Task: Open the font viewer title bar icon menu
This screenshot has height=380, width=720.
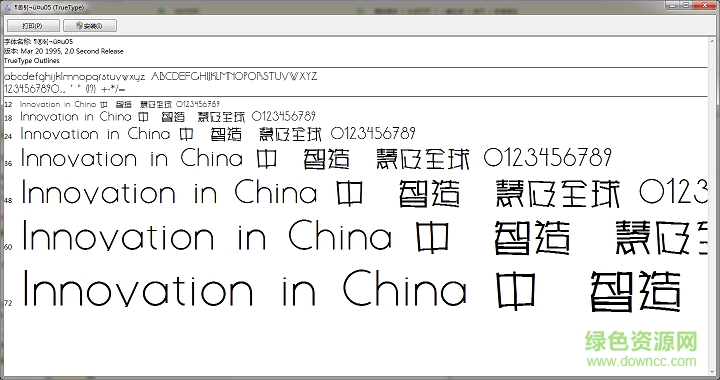Action: (7, 8)
